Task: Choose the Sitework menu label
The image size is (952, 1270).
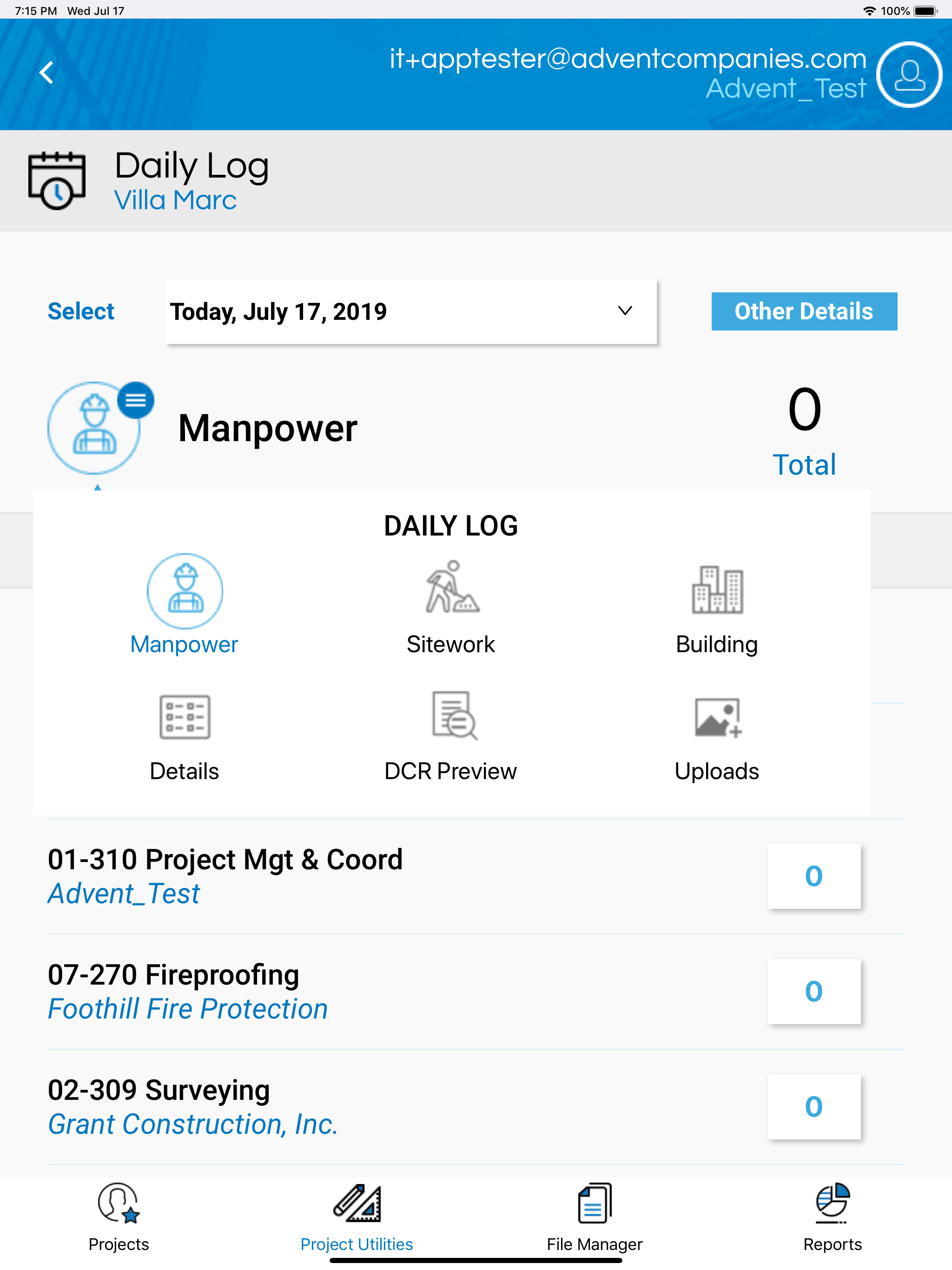Action: pyautogui.click(x=451, y=644)
